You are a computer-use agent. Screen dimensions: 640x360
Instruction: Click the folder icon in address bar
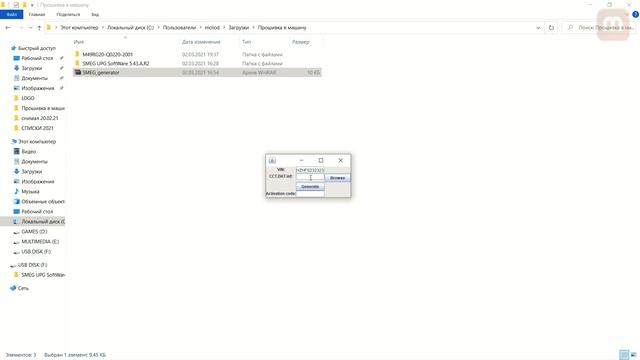coord(49,28)
